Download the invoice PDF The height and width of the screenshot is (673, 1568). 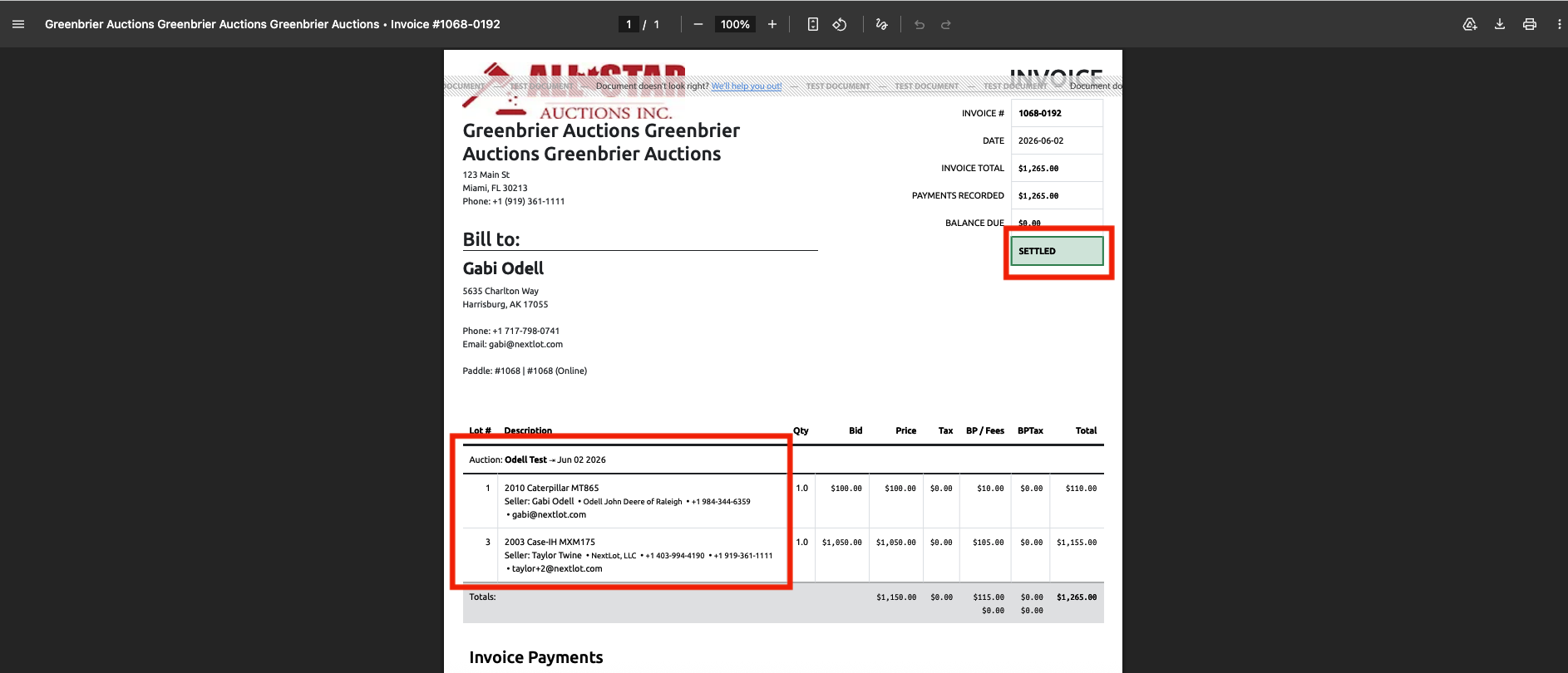[1500, 24]
